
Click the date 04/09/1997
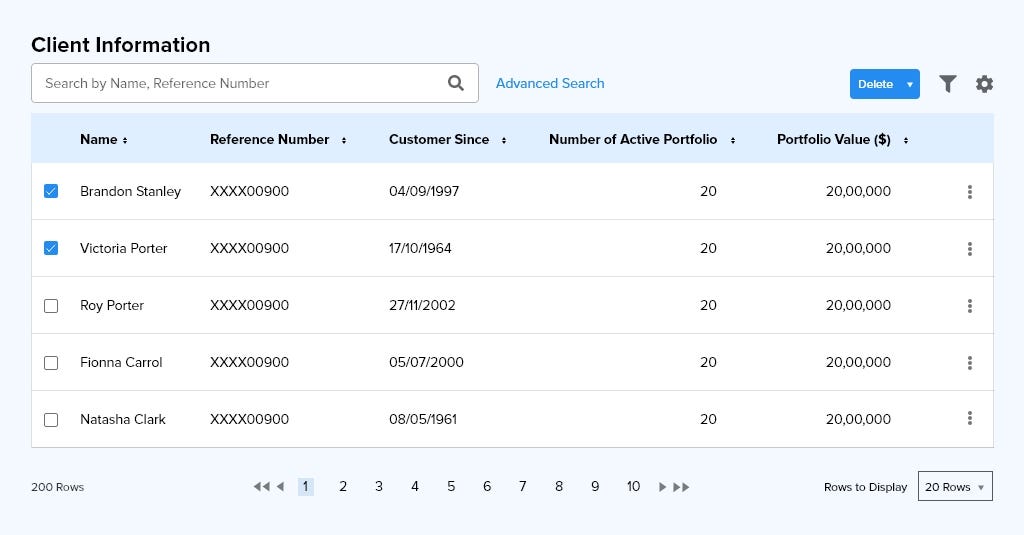click(424, 191)
